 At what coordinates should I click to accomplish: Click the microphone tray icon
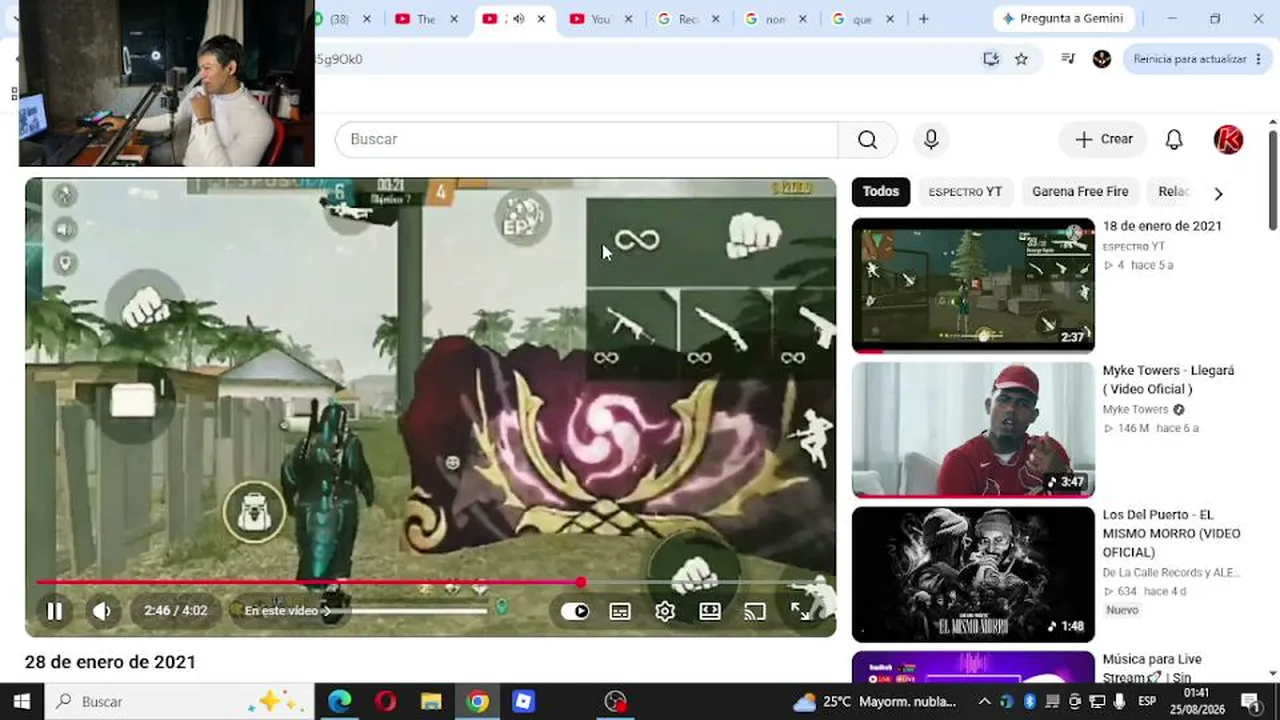(x=1121, y=702)
